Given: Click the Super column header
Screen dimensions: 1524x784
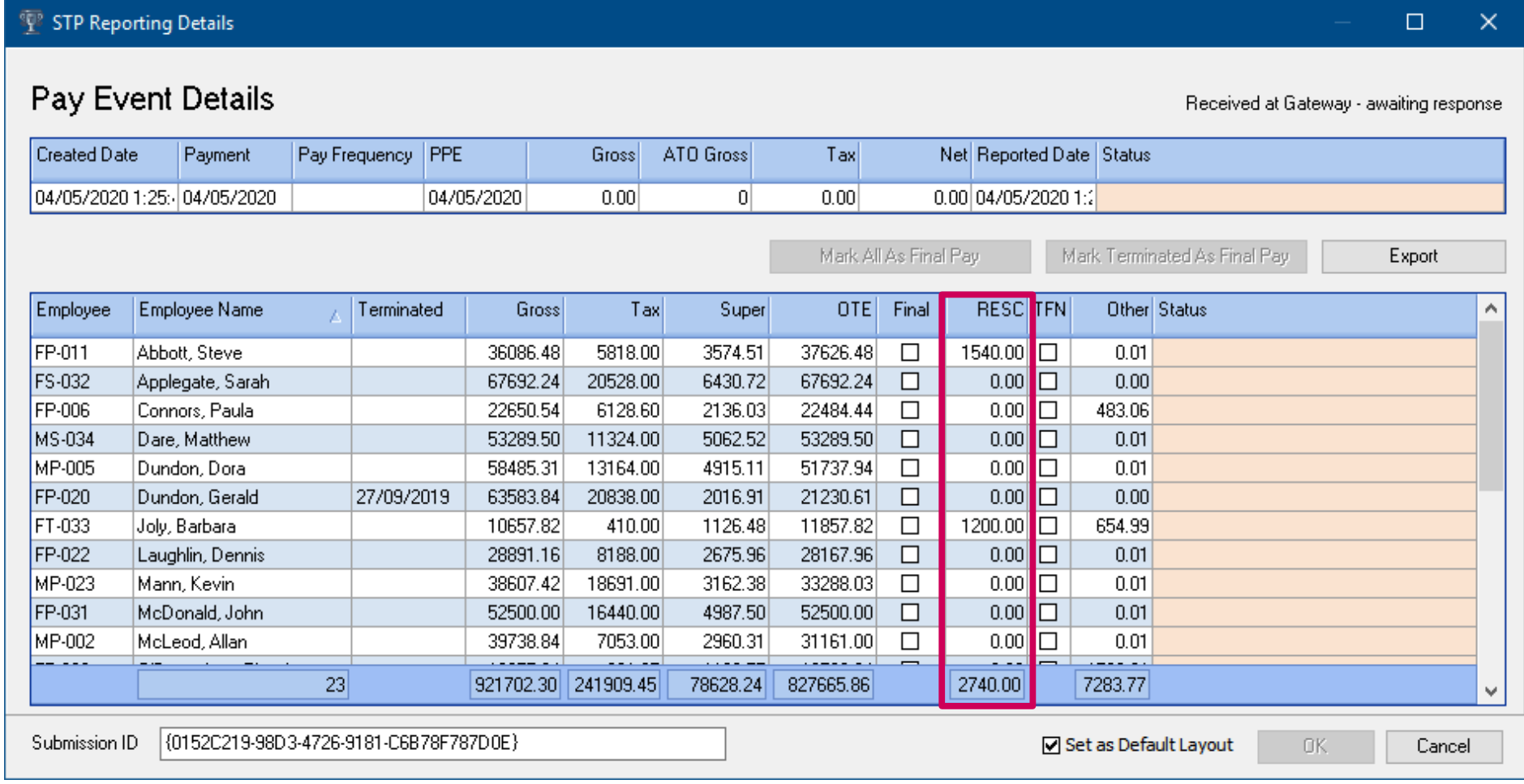Looking at the screenshot, I should tap(716, 315).
